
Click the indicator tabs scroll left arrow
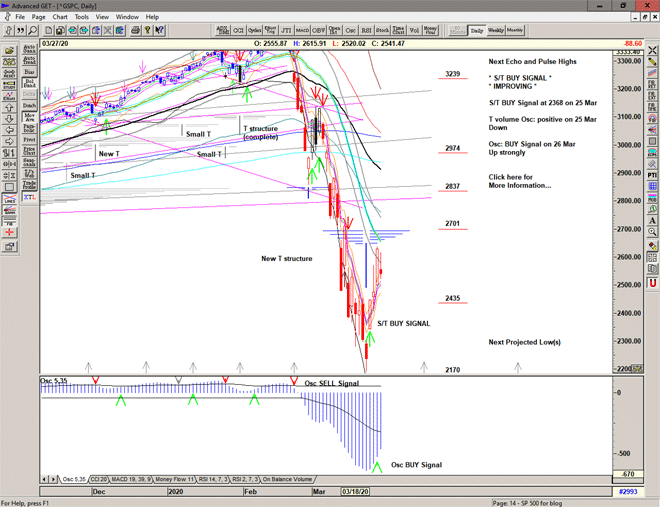tap(45, 479)
